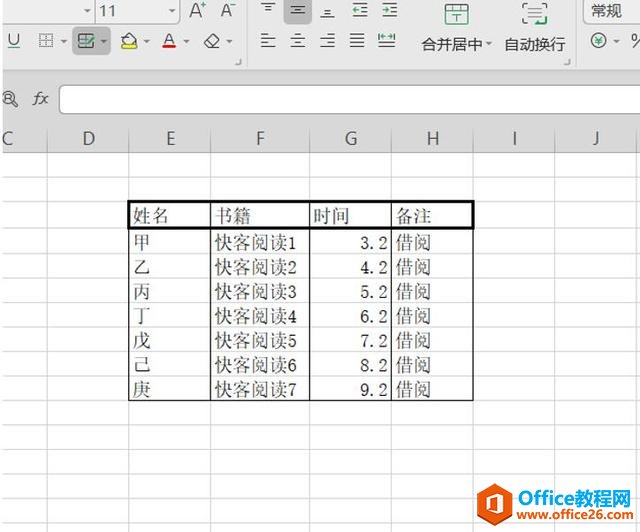The height and width of the screenshot is (532, 640).
Task: Toggle middle vertical alignment
Action: tap(298, 10)
